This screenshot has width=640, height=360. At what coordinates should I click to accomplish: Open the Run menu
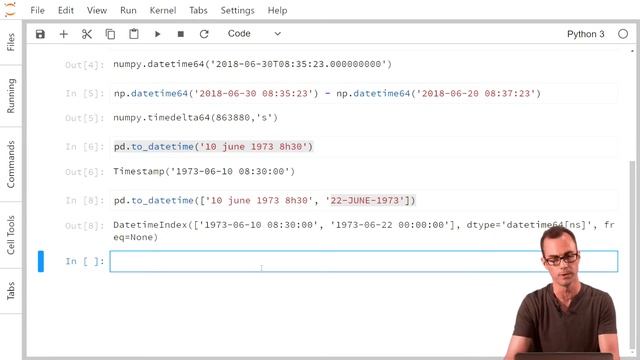(x=128, y=10)
